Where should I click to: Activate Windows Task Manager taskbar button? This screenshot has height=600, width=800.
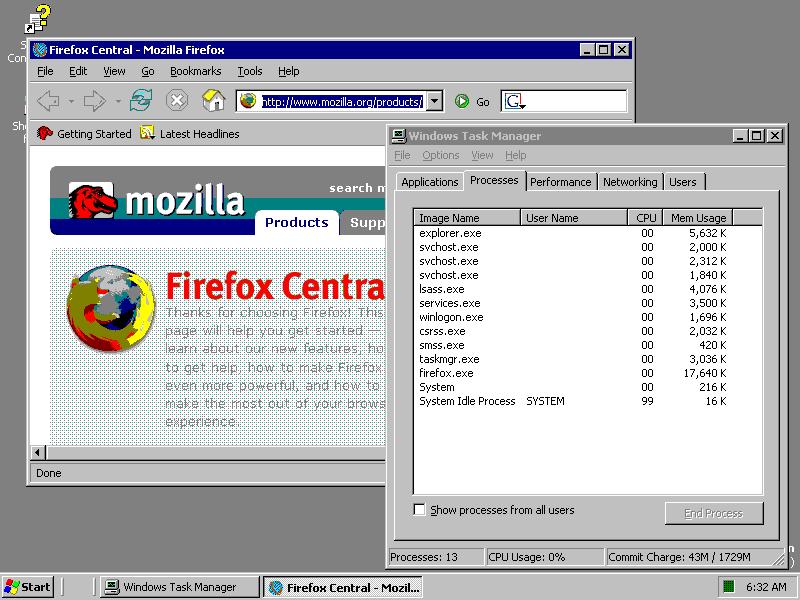coord(180,587)
